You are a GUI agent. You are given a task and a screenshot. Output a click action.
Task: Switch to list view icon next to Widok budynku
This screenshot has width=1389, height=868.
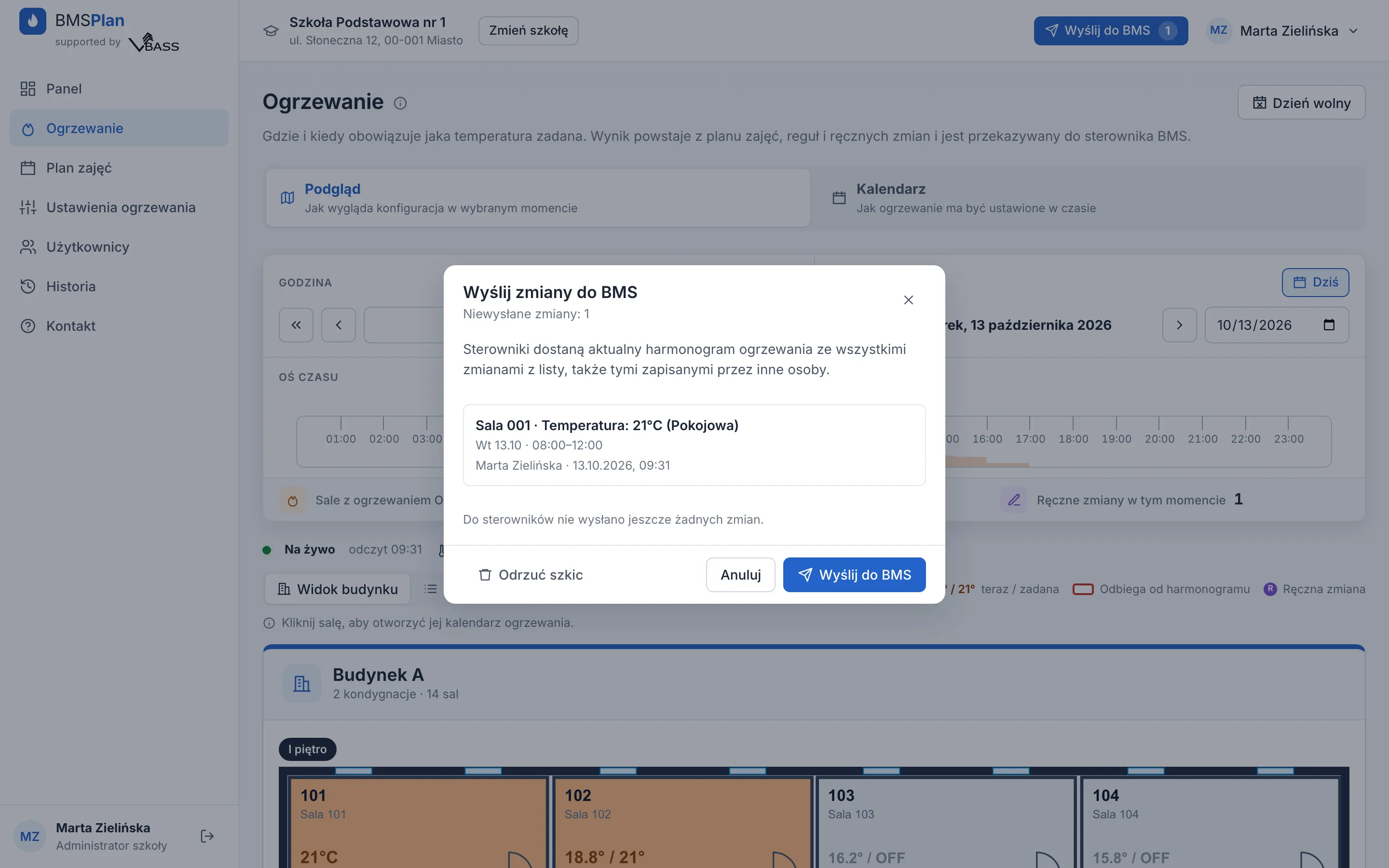[x=431, y=589]
